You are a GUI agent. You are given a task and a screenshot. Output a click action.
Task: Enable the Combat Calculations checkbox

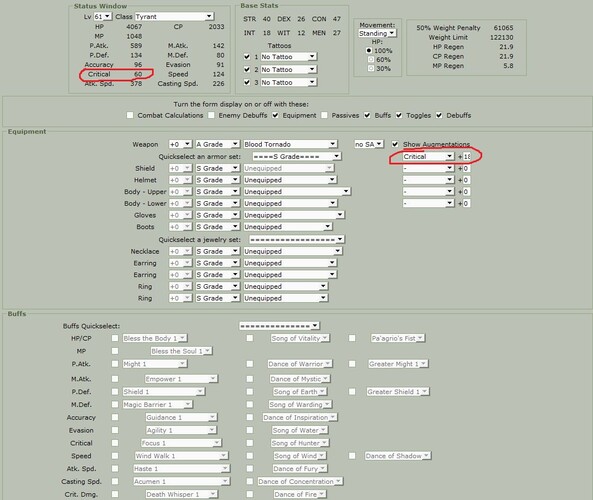coord(130,115)
